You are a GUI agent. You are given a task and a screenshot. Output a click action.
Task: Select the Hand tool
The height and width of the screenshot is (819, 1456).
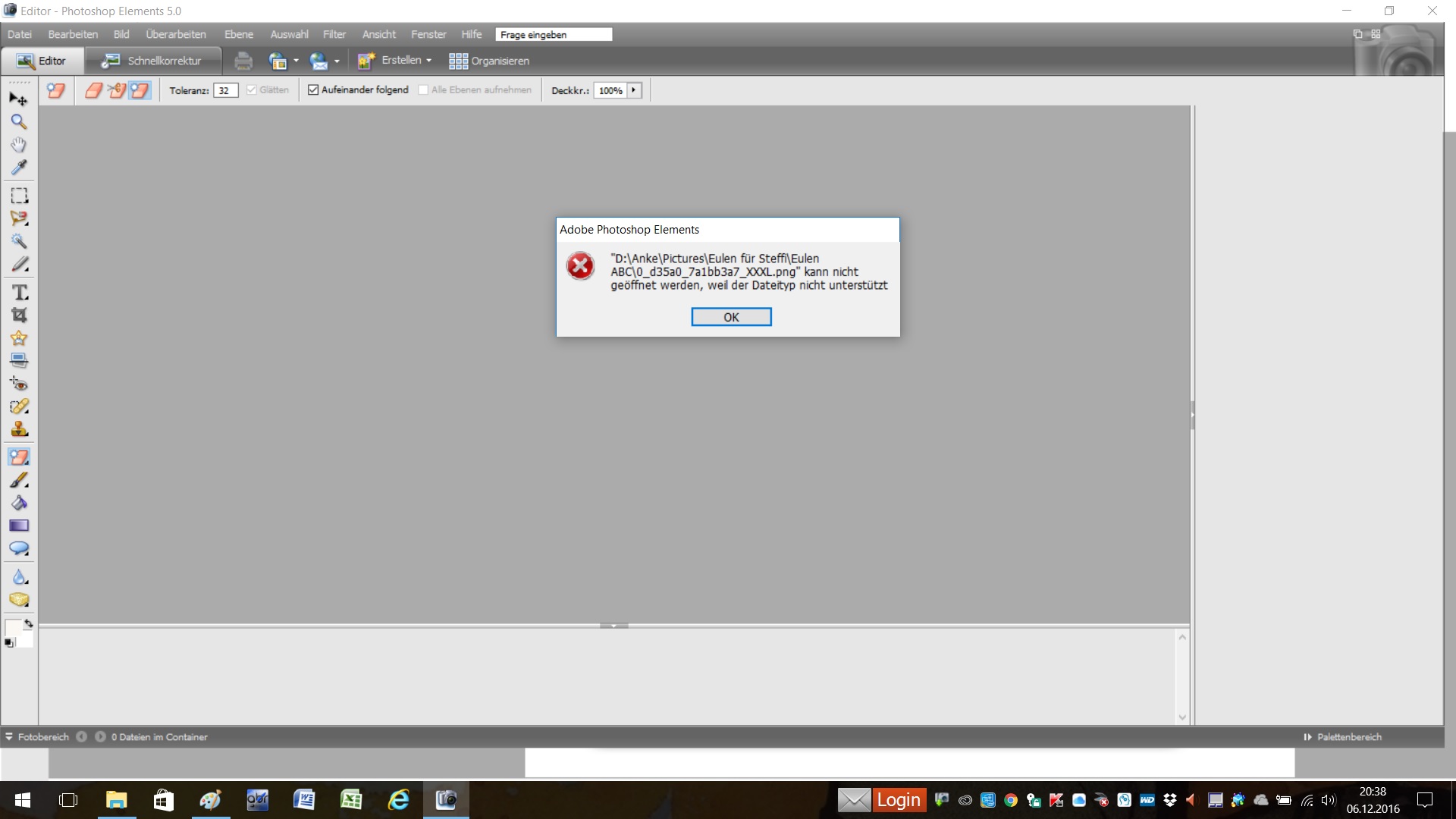pyautogui.click(x=19, y=145)
